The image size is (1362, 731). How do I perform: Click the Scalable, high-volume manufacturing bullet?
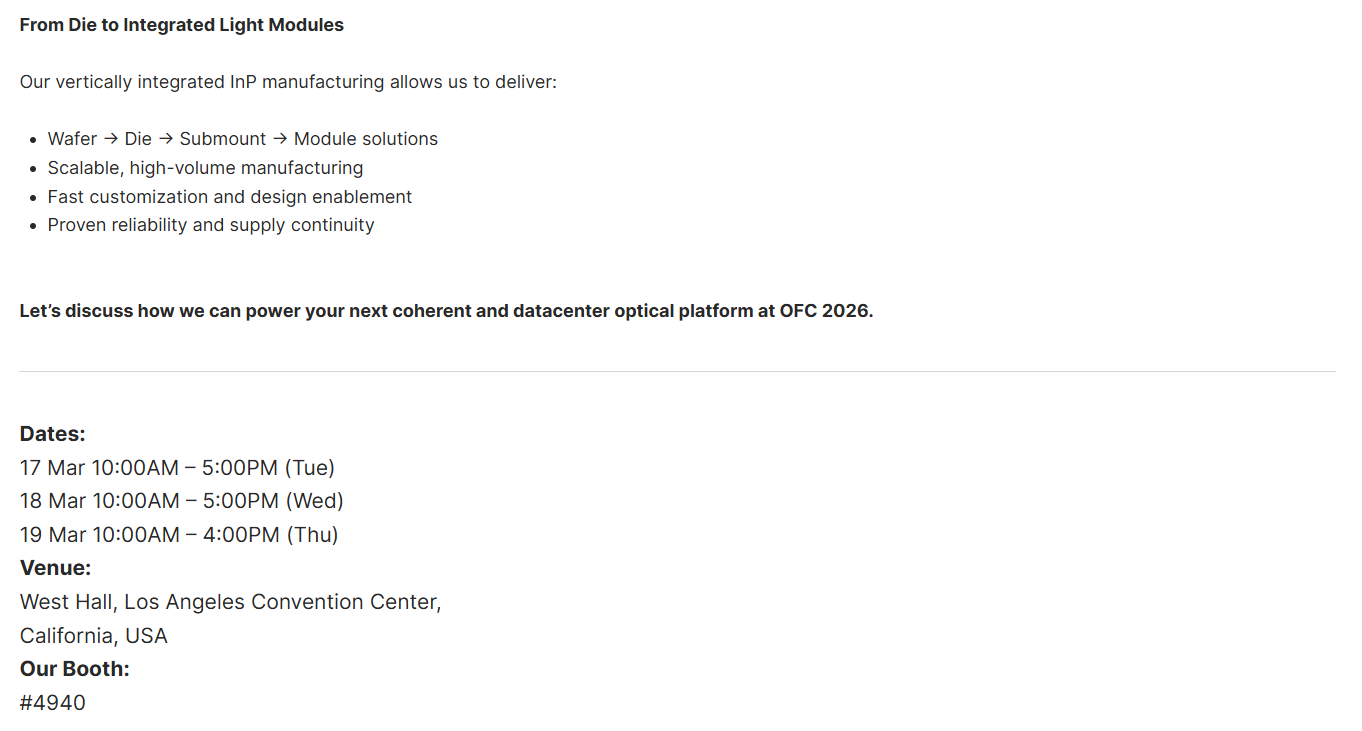205,168
